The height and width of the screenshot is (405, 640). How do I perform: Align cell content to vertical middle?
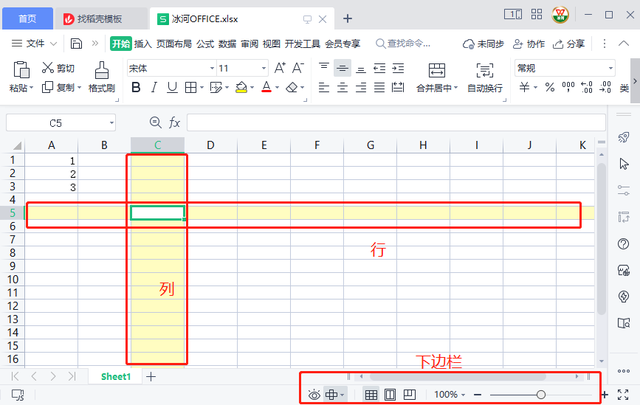point(342,68)
